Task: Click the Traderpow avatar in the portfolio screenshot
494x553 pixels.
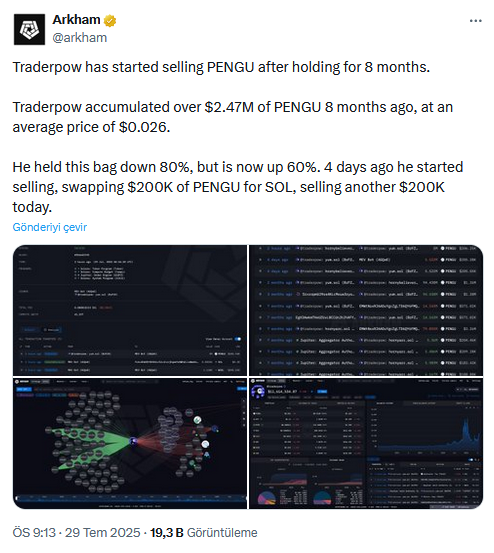Action: (x=259, y=391)
